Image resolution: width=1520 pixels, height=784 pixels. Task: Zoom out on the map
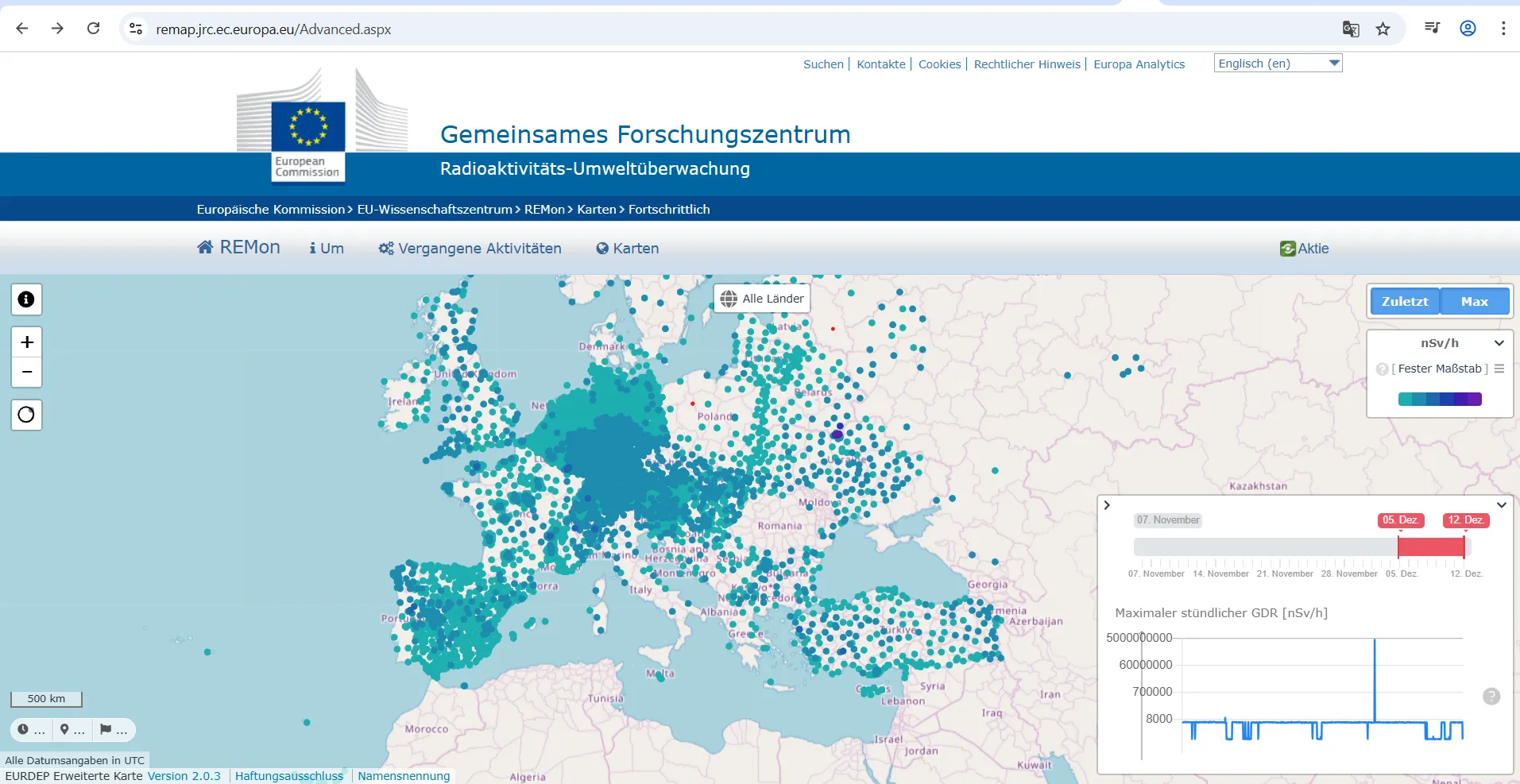pos(26,372)
